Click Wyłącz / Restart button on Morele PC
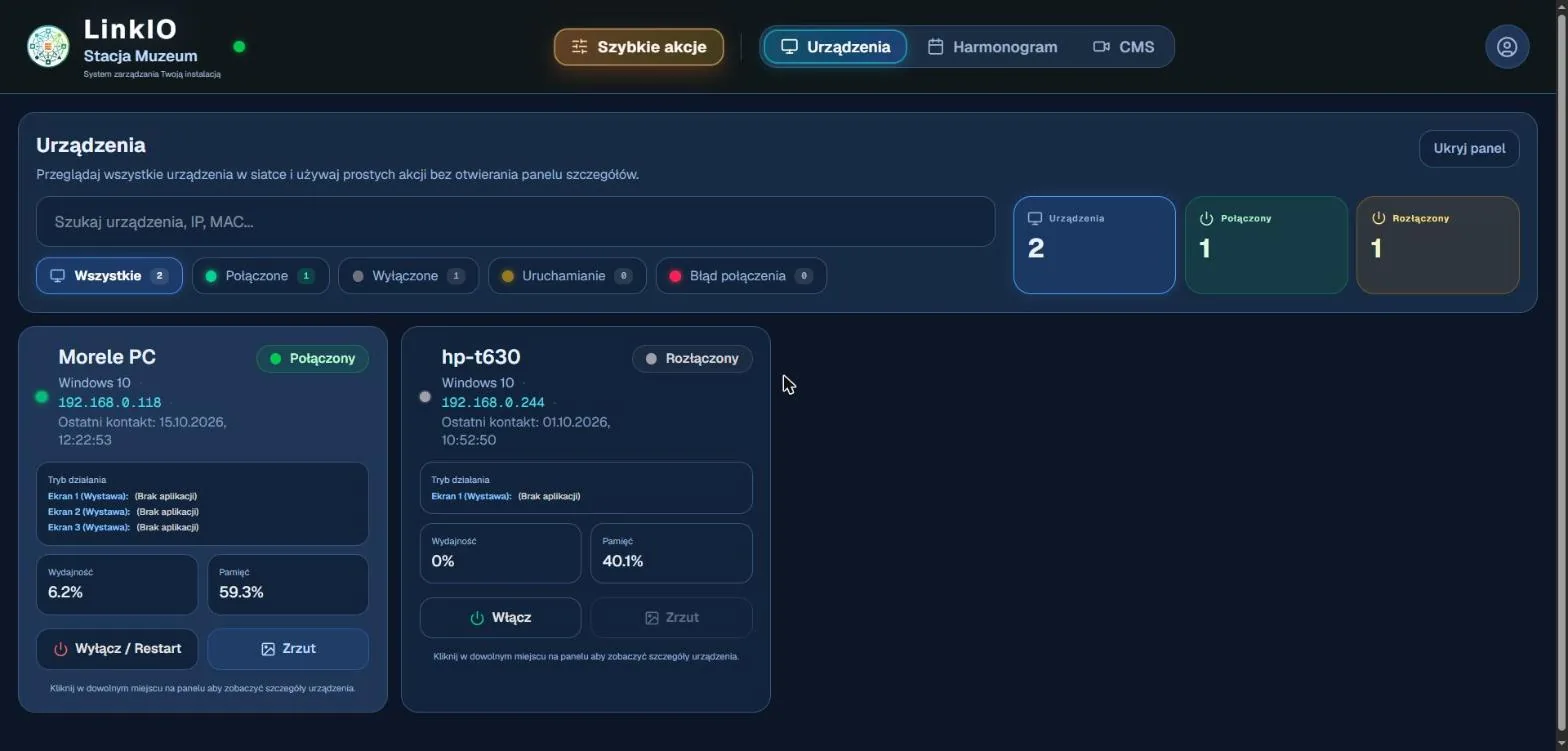The width and height of the screenshot is (1568, 751). point(117,649)
